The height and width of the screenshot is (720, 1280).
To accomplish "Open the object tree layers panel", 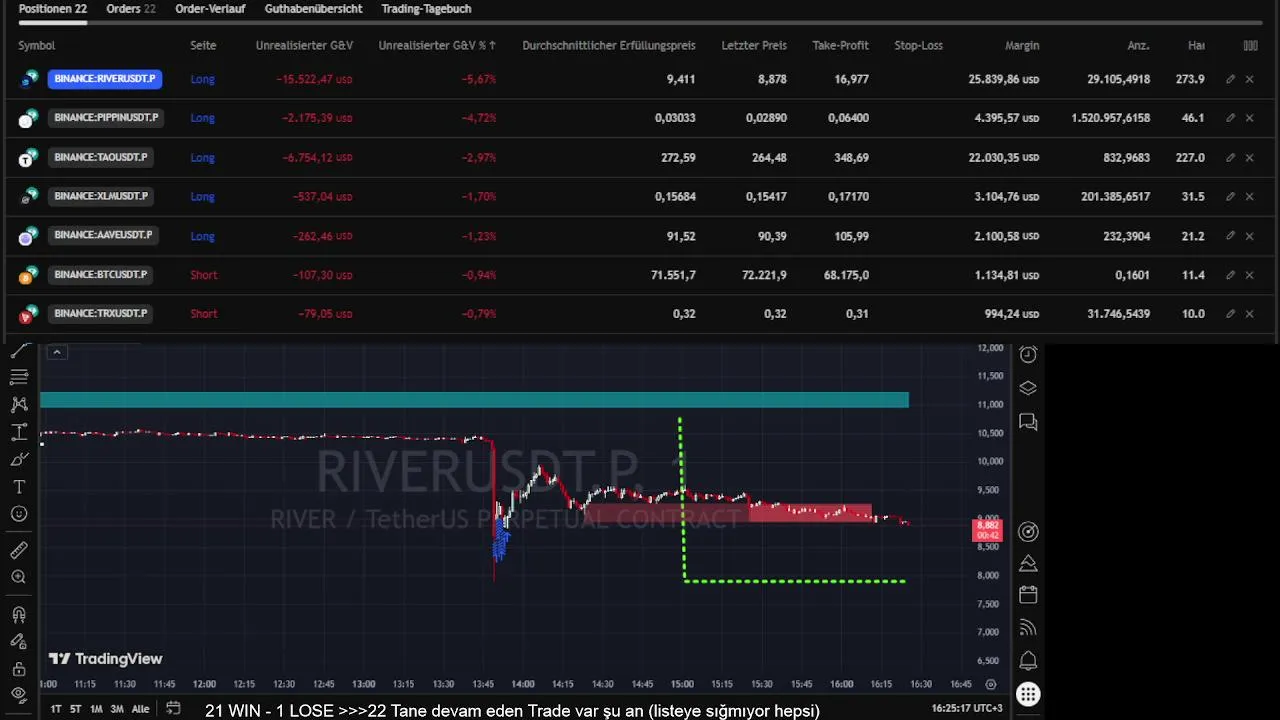I will click(x=1028, y=388).
